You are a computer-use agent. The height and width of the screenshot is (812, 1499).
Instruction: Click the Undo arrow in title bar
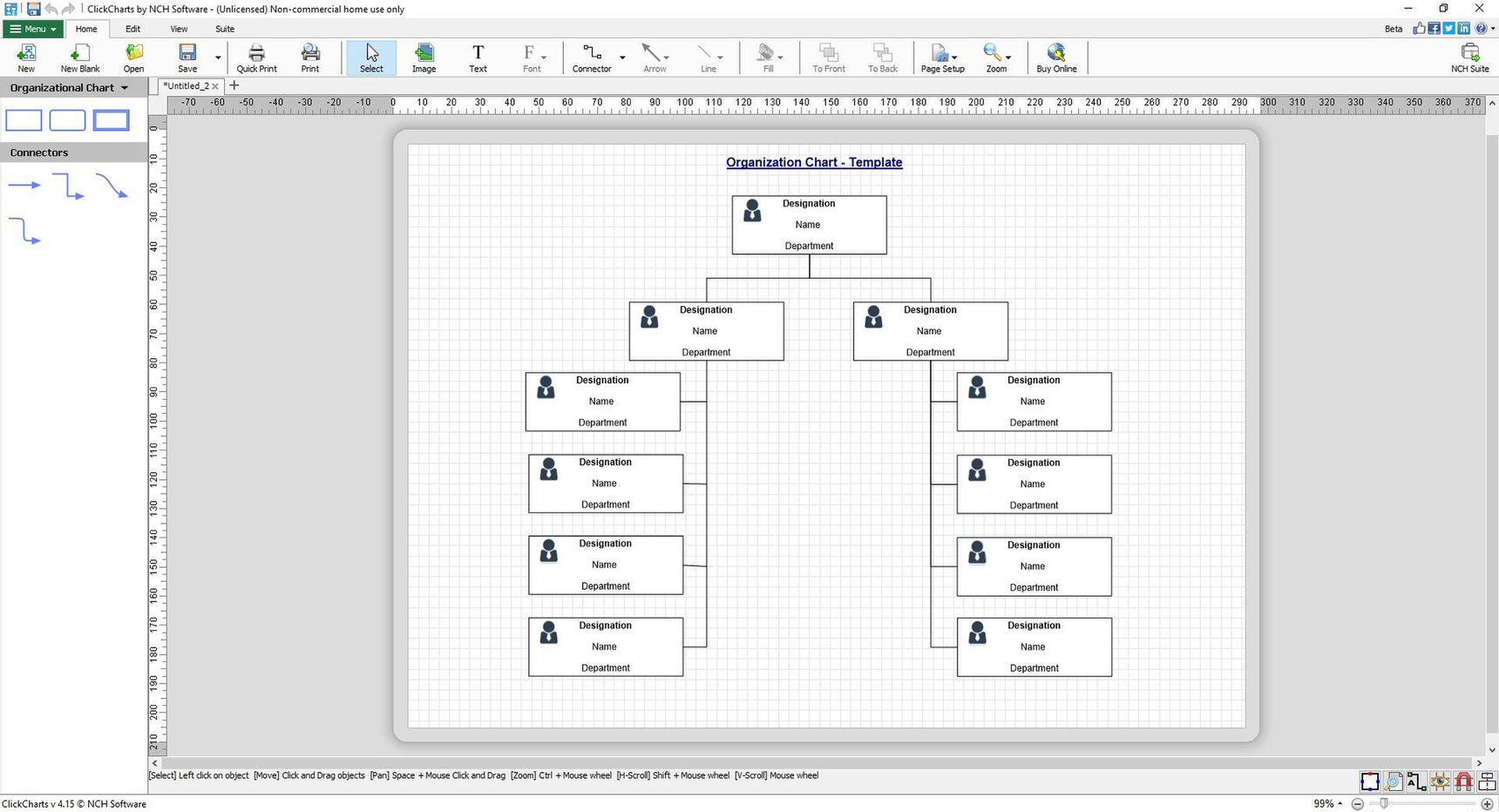pos(51,9)
